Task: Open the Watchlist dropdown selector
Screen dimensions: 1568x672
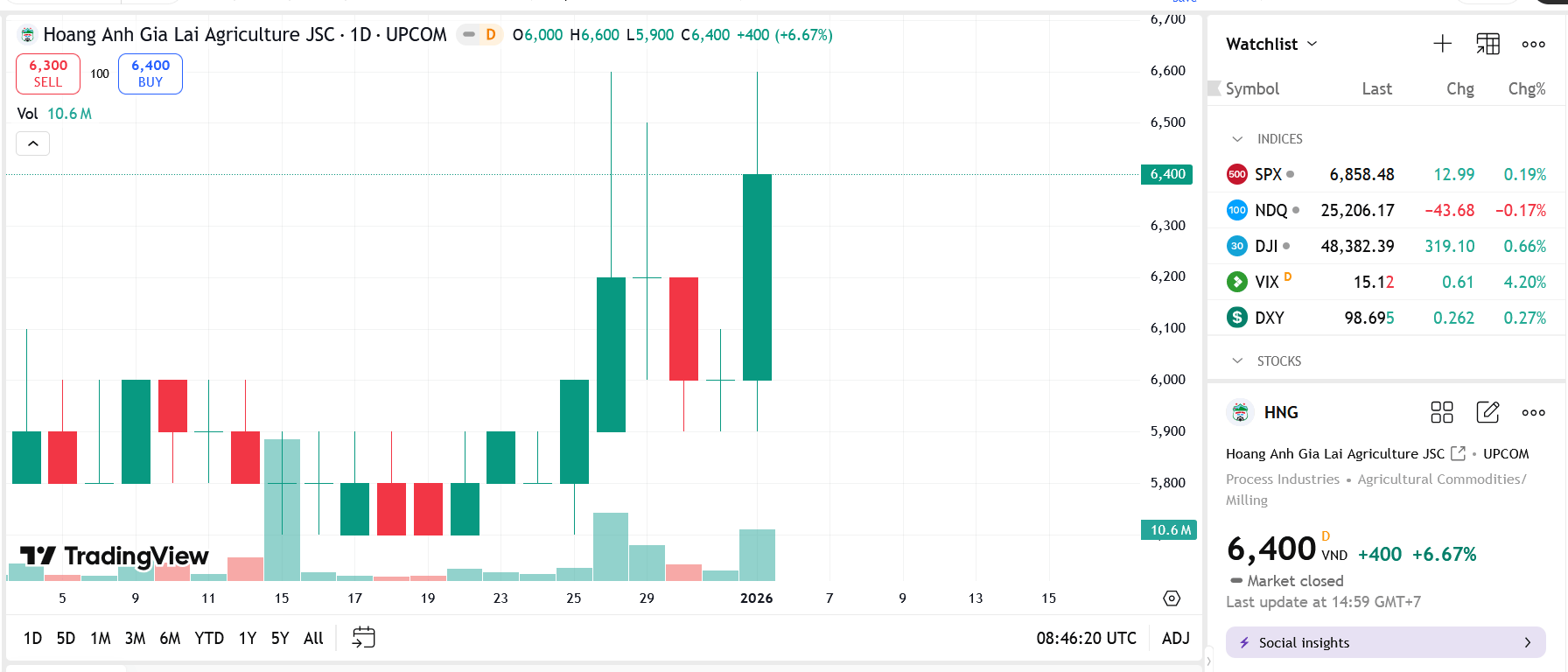Action: point(1270,44)
